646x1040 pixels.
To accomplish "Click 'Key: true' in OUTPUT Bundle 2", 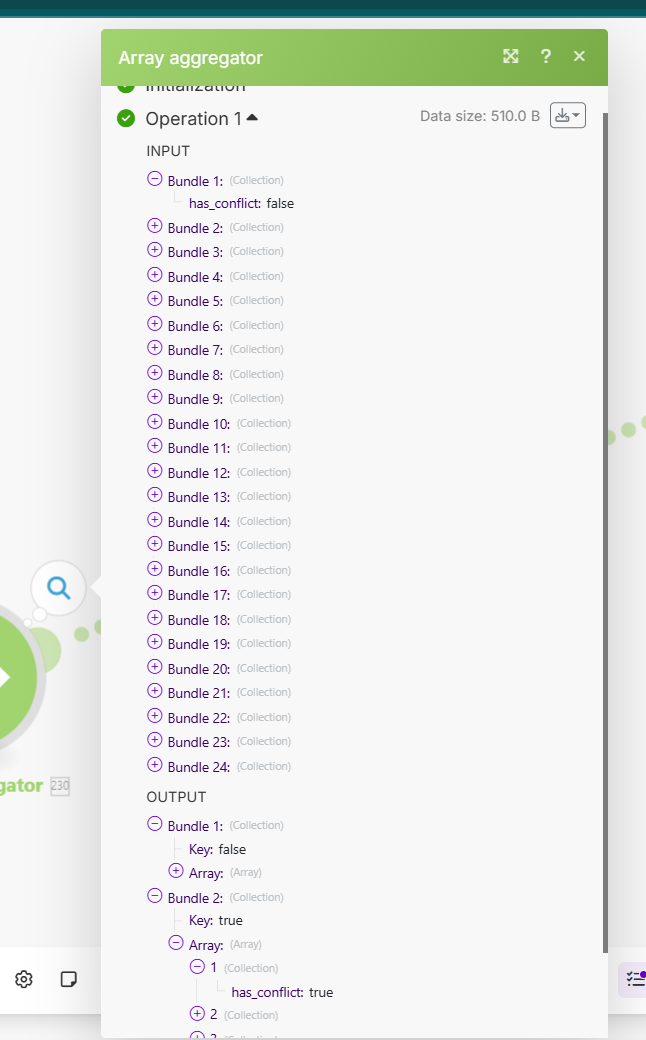I will (x=216, y=921).
